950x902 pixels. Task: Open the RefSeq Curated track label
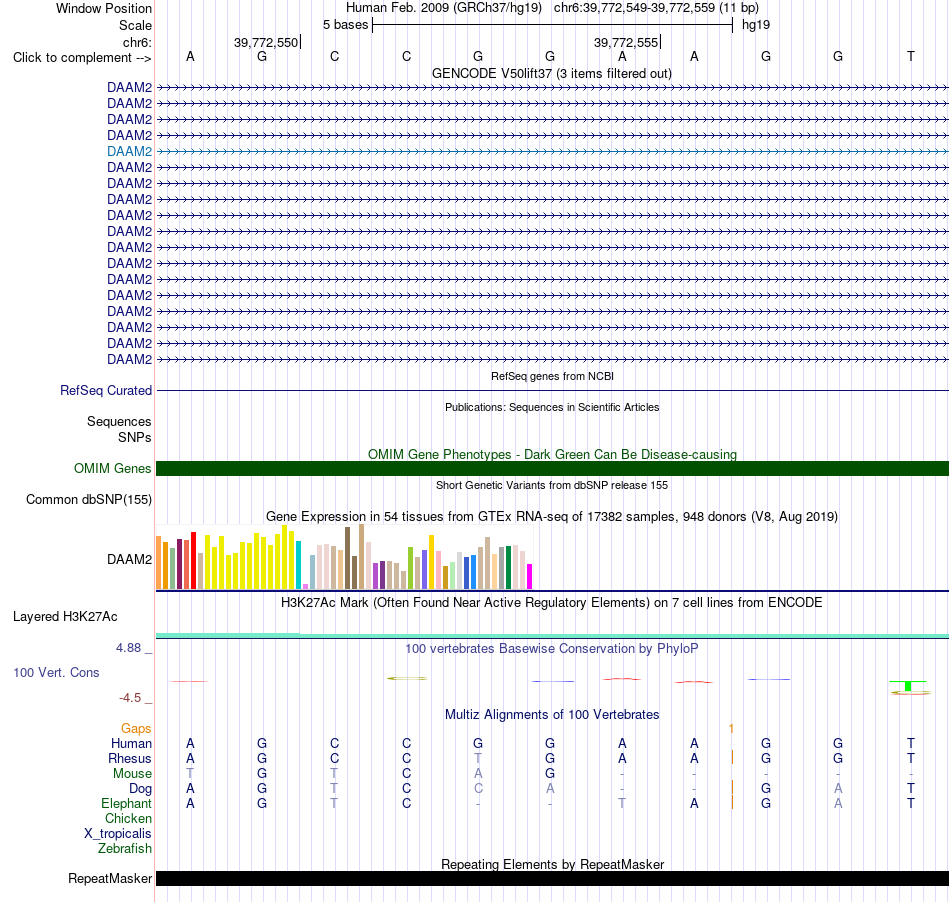105,391
